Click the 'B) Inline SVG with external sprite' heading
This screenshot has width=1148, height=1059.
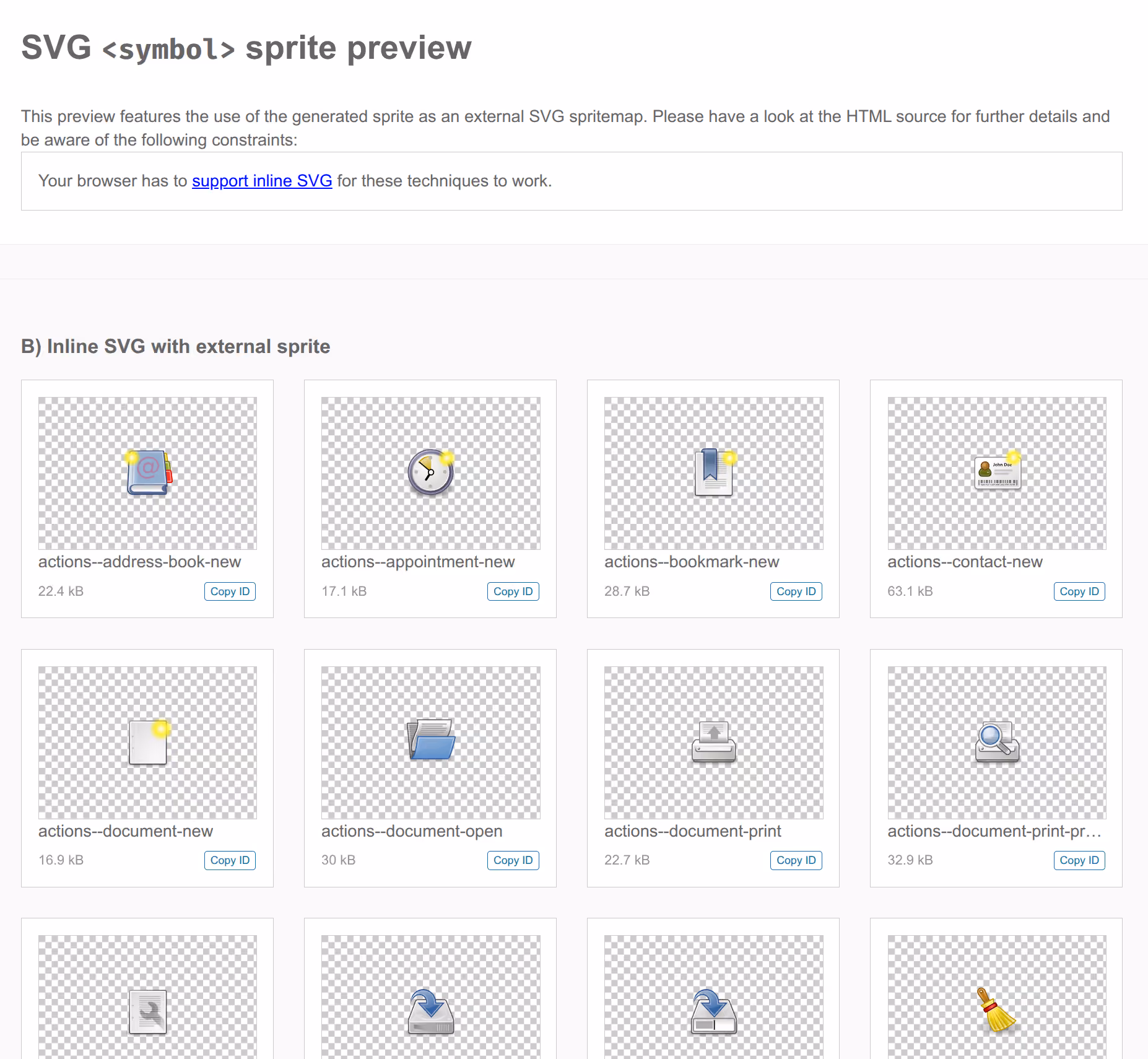176,346
